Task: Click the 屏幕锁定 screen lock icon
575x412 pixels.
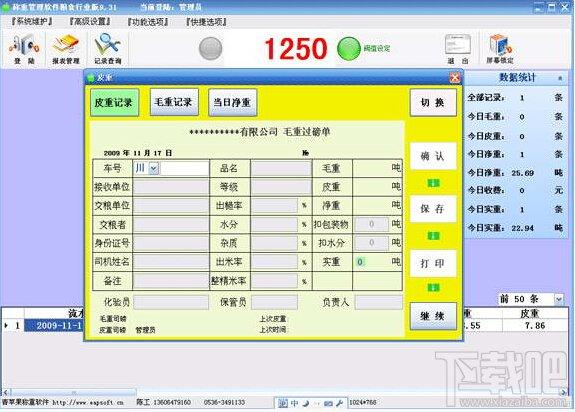Action: coord(500,49)
